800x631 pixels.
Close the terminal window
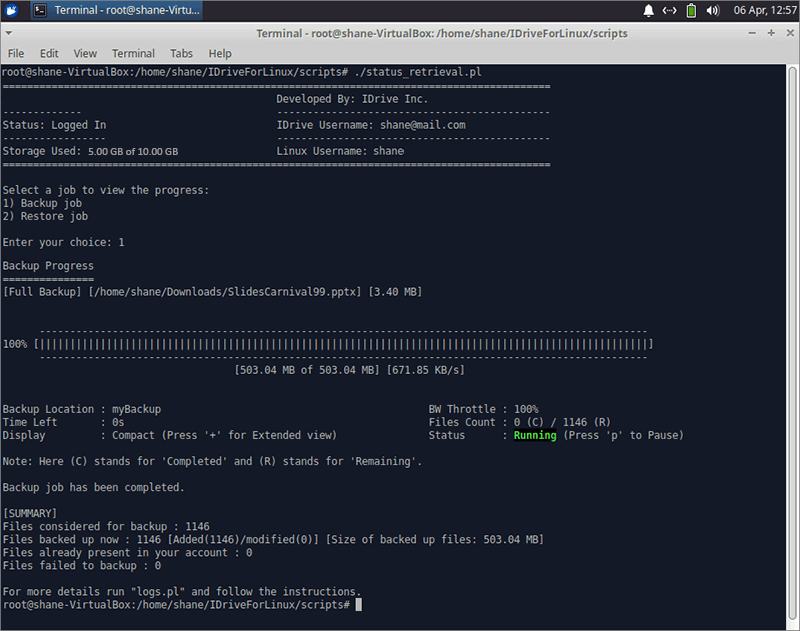(x=790, y=33)
